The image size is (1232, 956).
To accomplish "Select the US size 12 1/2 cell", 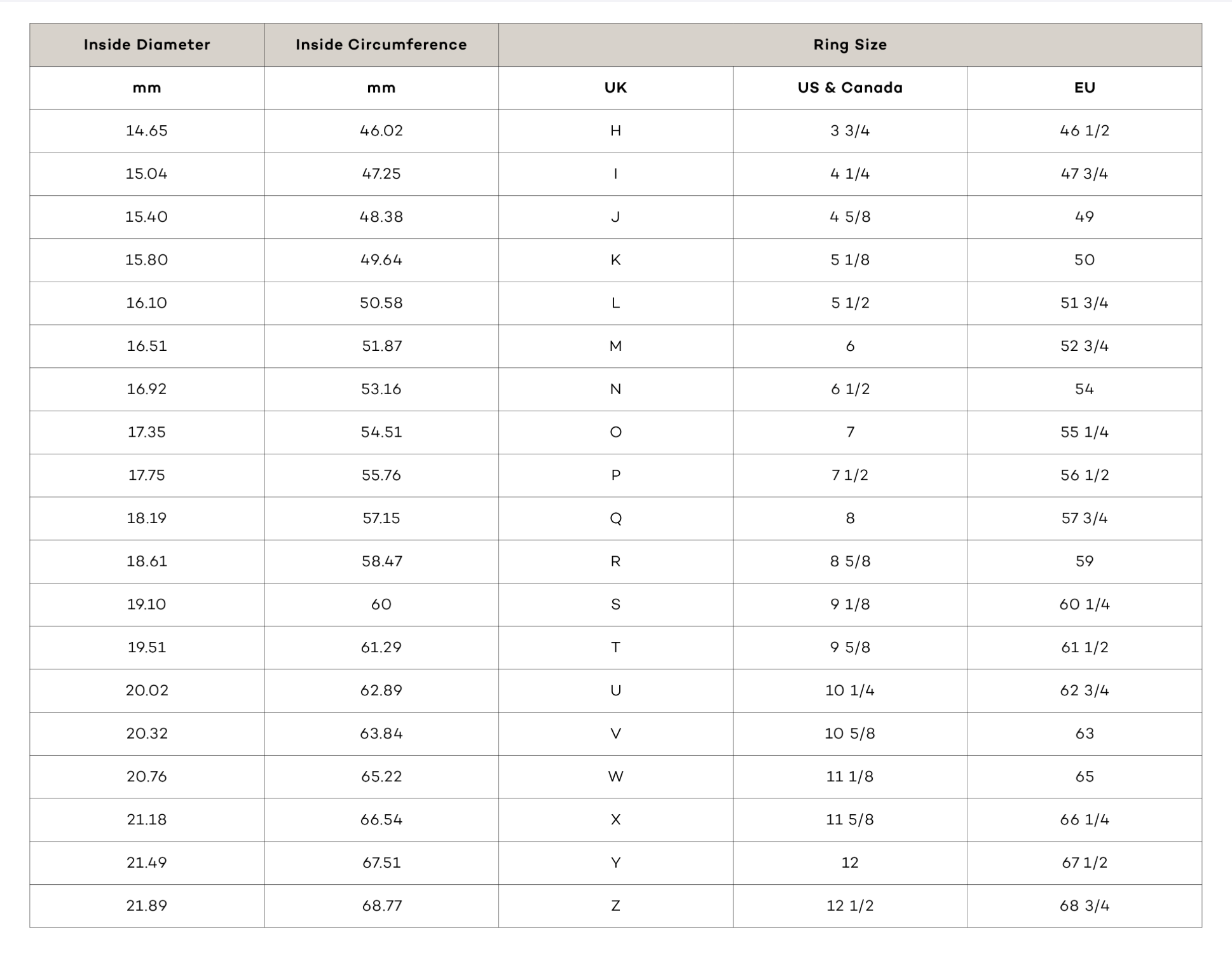I will (850, 906).
